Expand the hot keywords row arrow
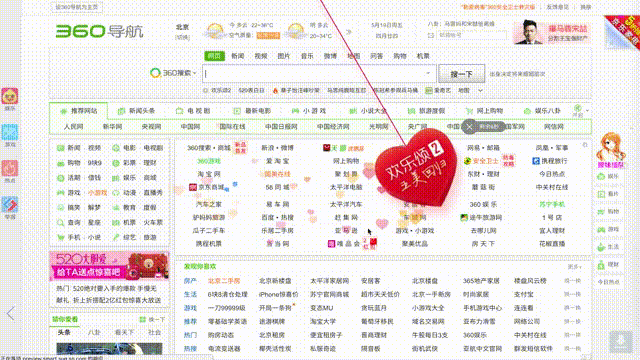Screen dimensions: 640x360 pos(480,91)
